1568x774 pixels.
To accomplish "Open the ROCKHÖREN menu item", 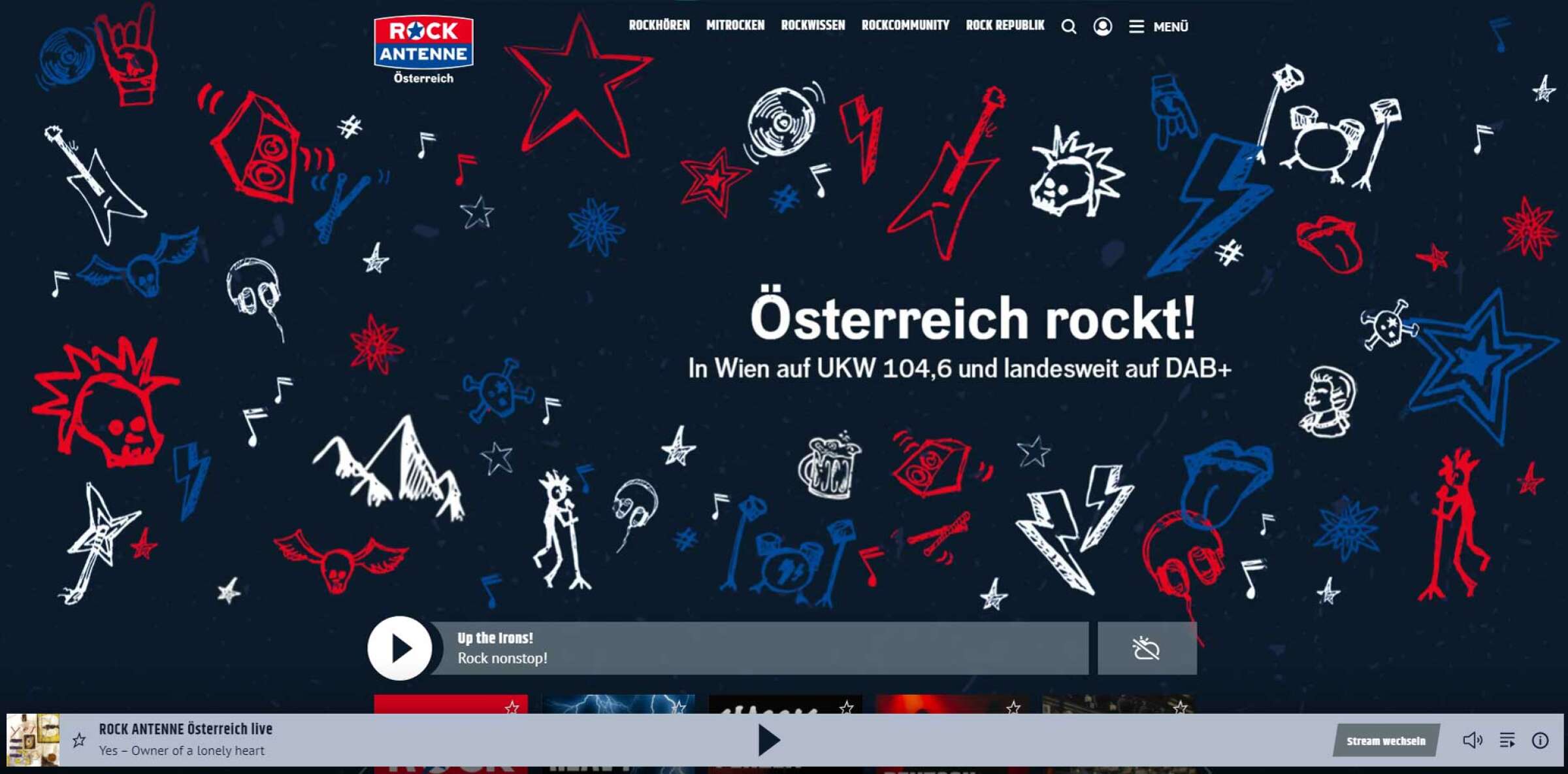I will [x=660, y=26].
